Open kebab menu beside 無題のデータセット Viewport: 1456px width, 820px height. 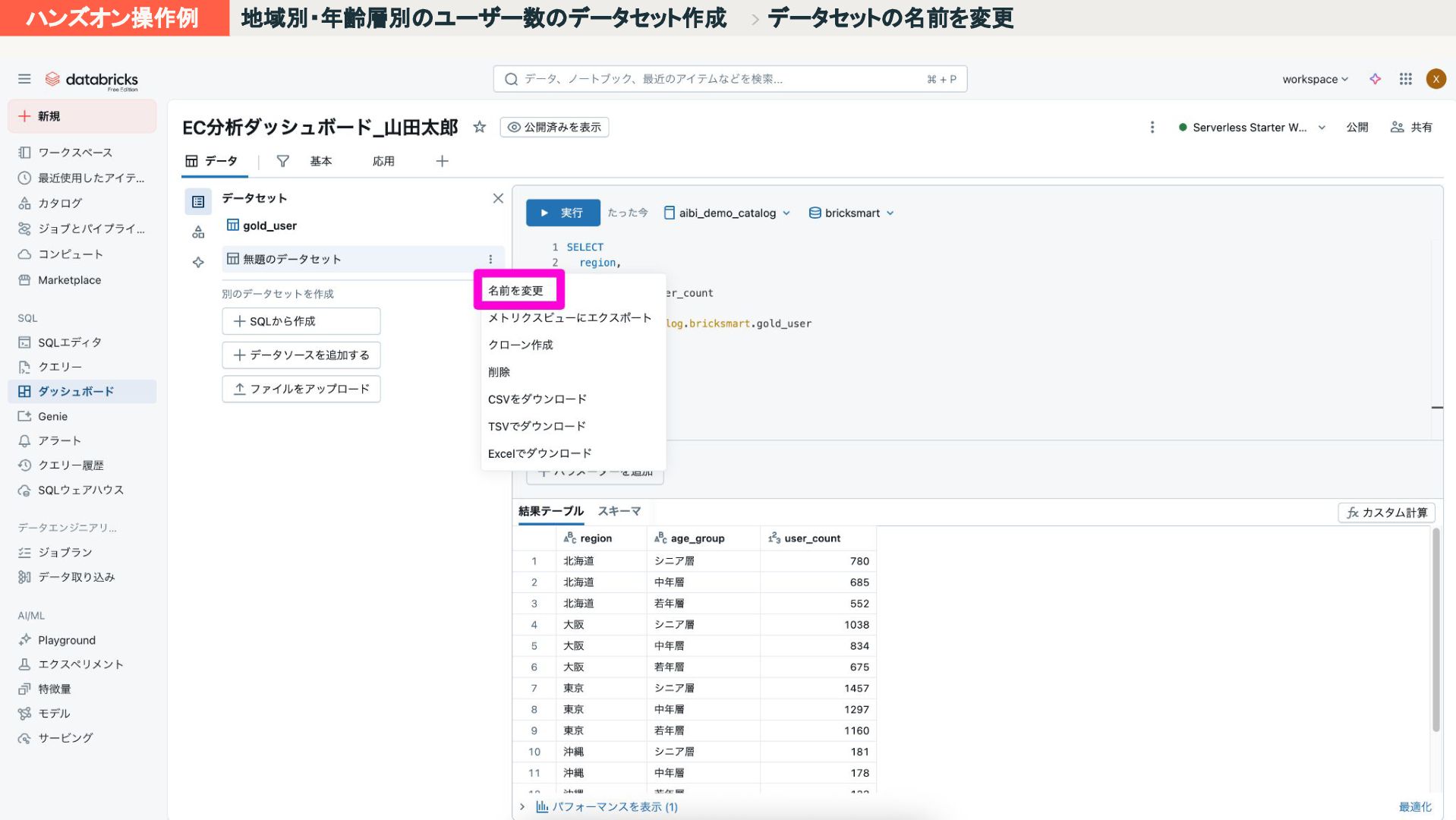point(490,259)
